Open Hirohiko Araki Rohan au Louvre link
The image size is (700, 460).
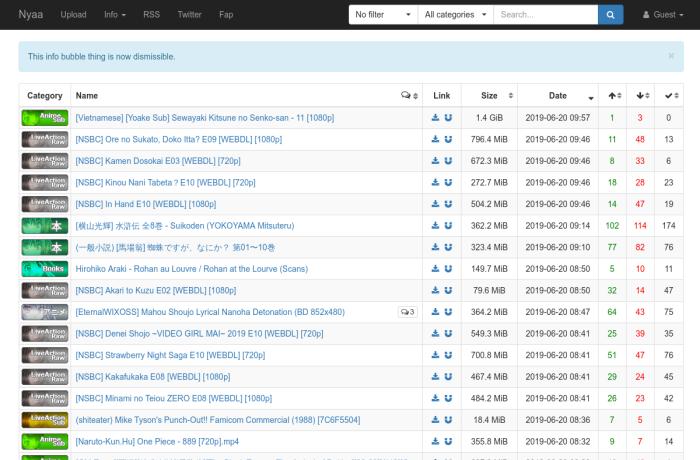(x=192, y=269)
